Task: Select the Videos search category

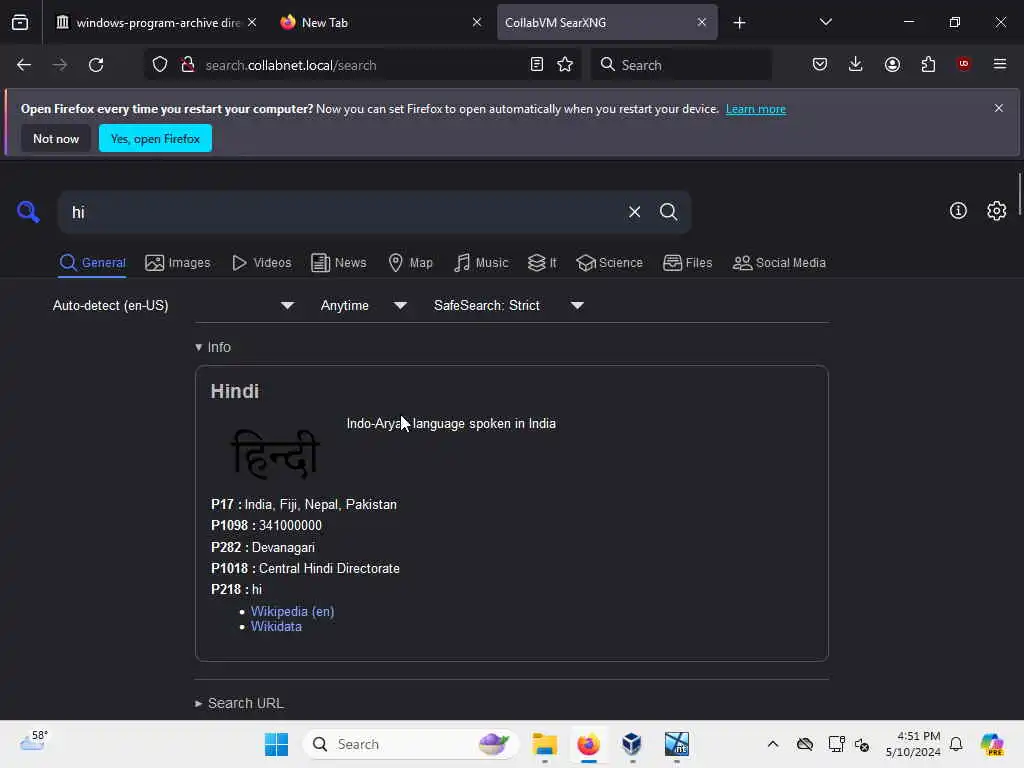Action: (261, 263)
